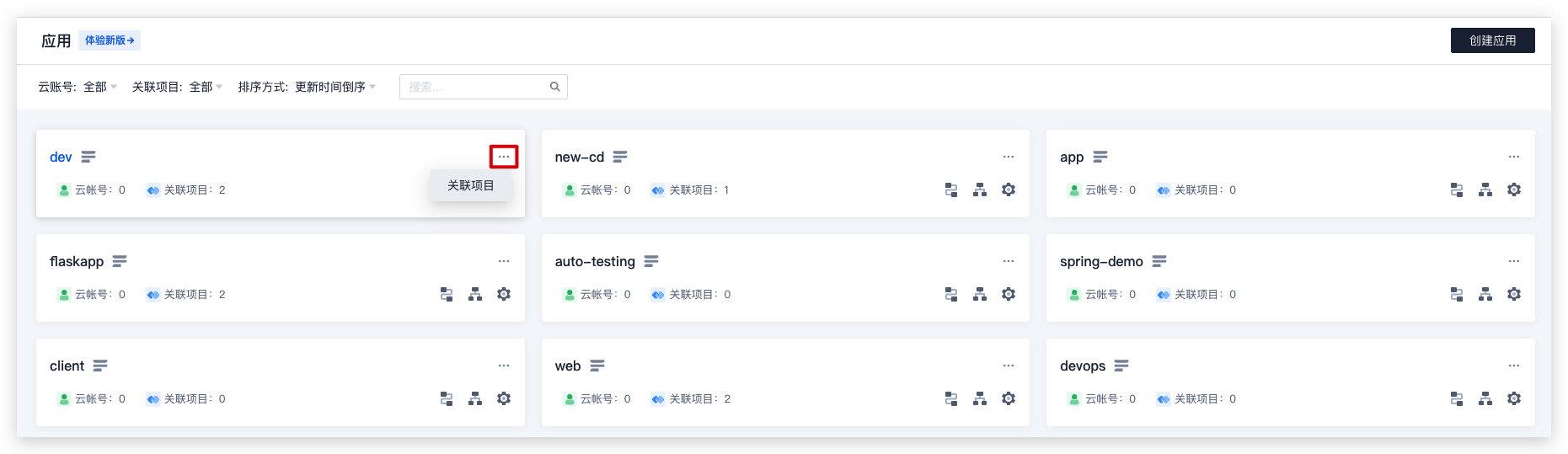The height and width of the screenshot is (454, 1568).
Task: Click pipeline flow icon on spring-demo card
Action: click(x=1456, y=294)
